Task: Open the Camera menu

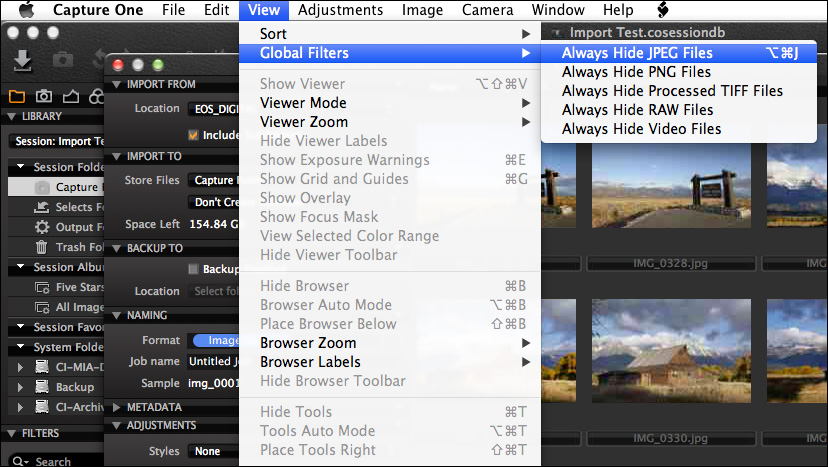Action: click(x=487, y=10)
